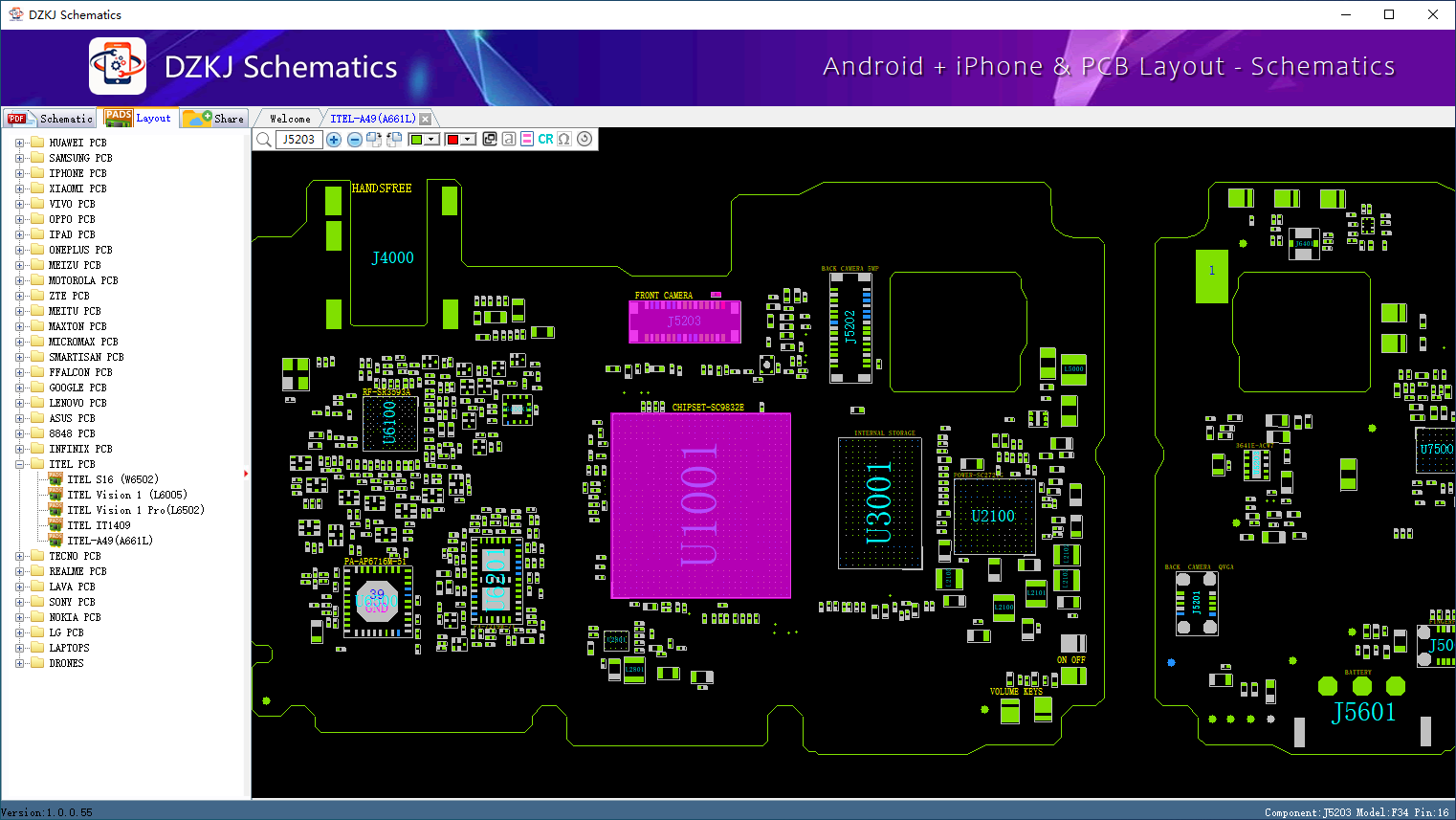This screenshot has width=1456, height=820.
Task: Open the green color dropdown arrow
Action: click(x=432, y=140)
